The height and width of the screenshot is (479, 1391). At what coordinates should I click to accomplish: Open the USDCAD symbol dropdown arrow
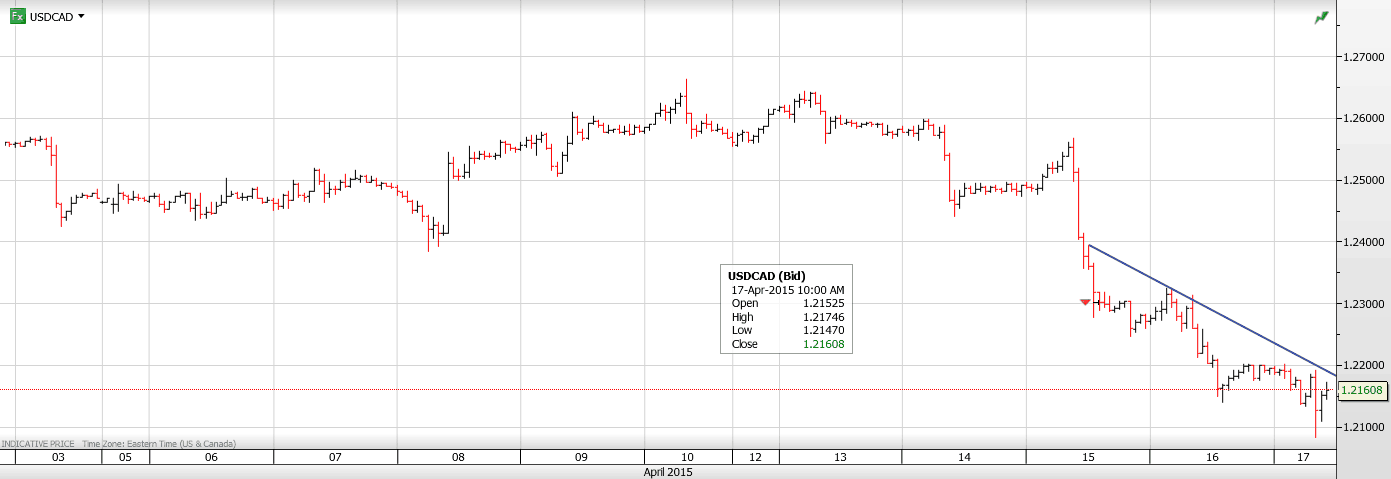[x=81, y=17]
